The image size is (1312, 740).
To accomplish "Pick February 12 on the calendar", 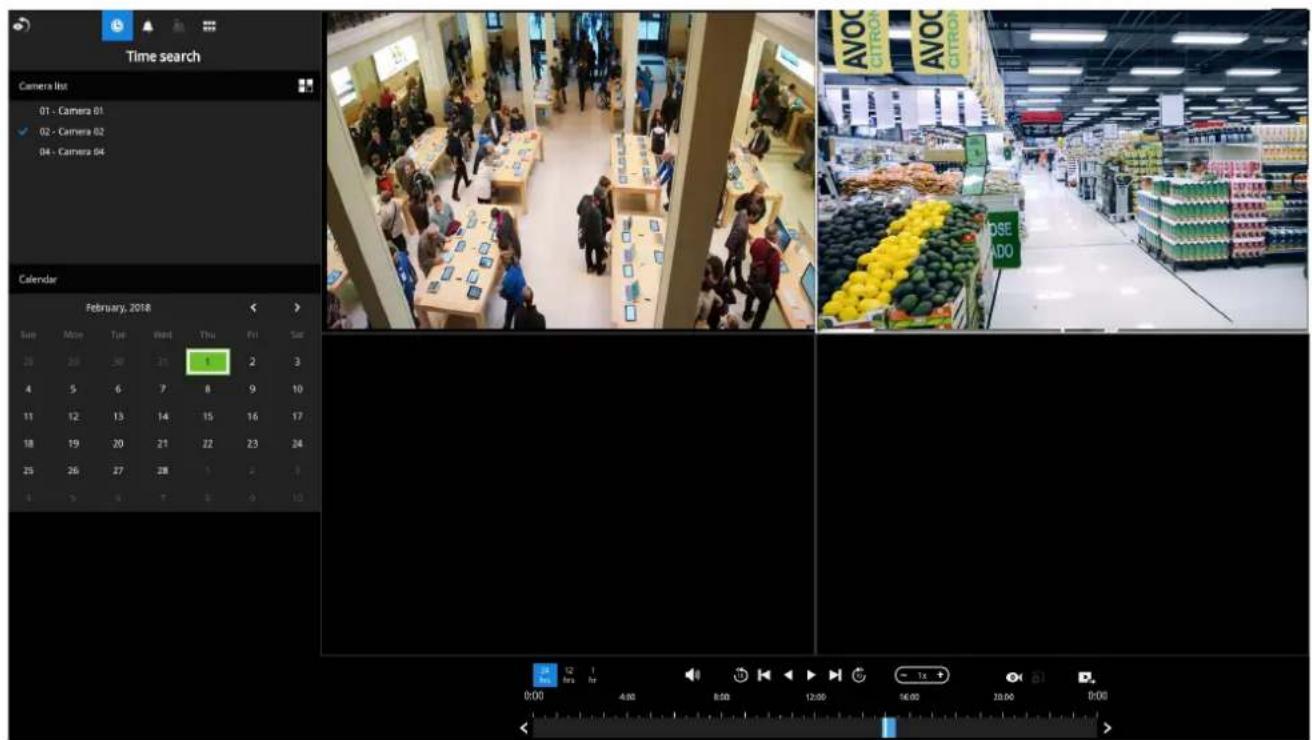I will coord(73,415).
